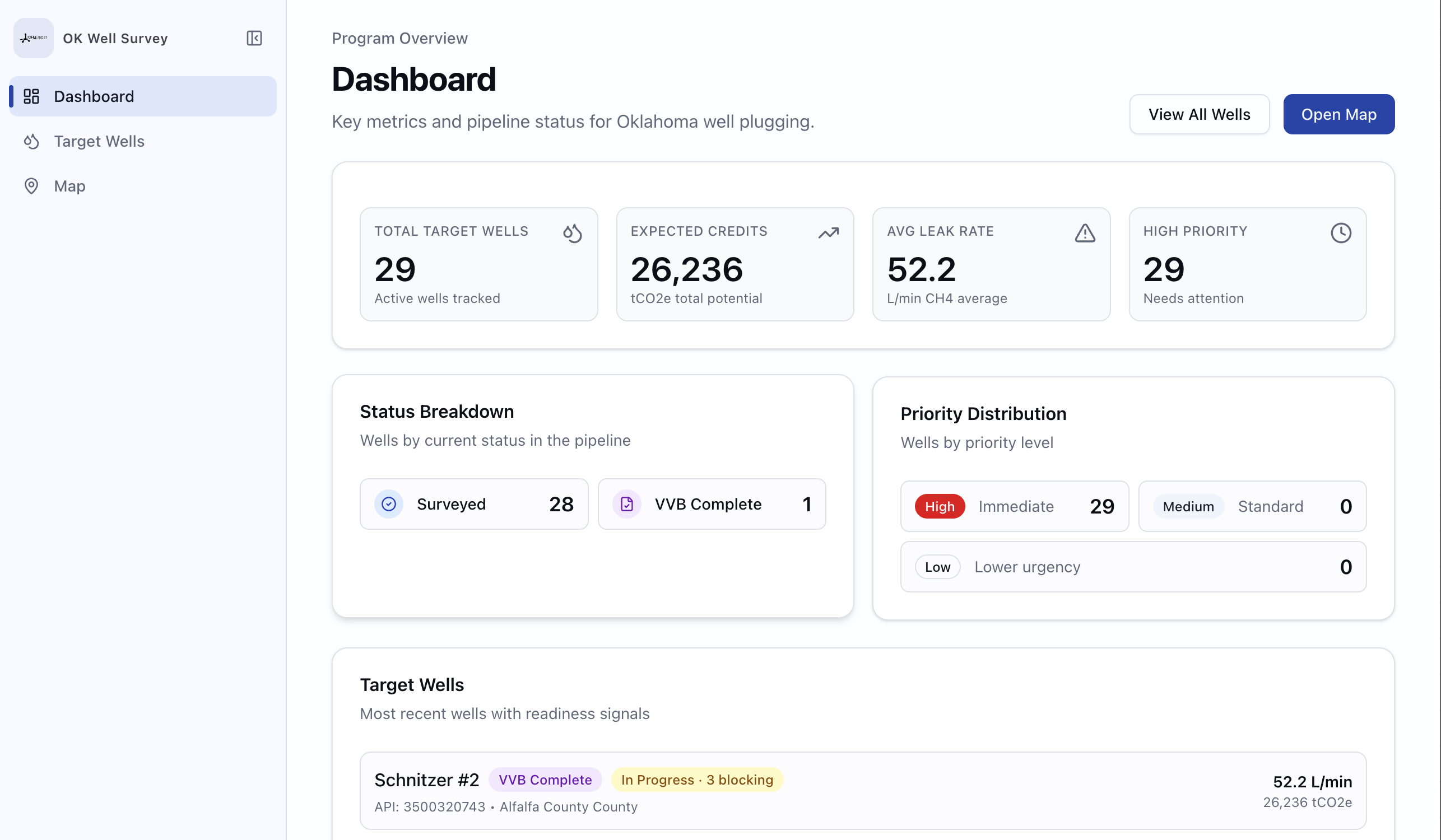The image size is (1441, 840).
Task: Select the Dashboard grid icon in sidebar
Action: click(x=32, y=96)
